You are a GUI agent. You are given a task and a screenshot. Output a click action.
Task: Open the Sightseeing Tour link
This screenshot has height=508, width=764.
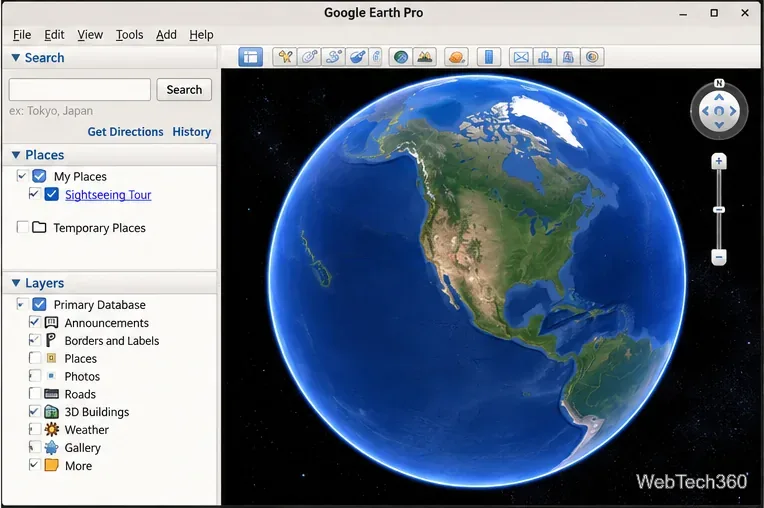(x=108, y=195)
